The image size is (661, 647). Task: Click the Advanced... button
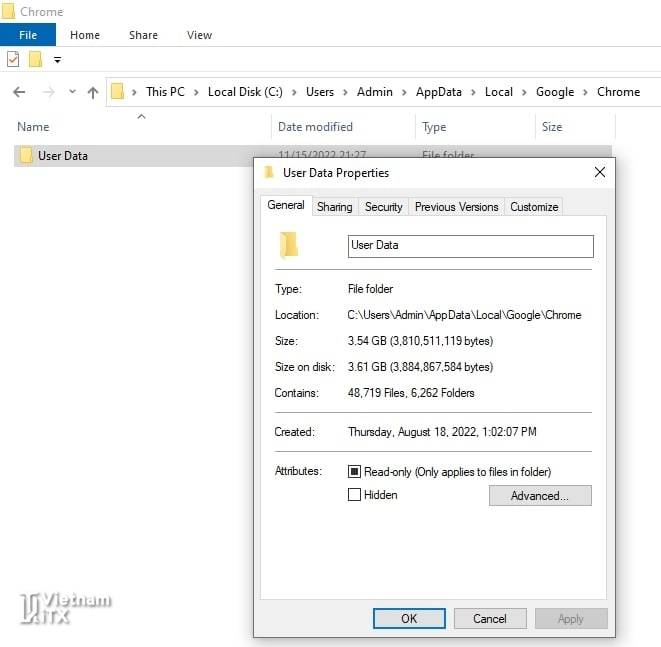[x=539, y=496]
